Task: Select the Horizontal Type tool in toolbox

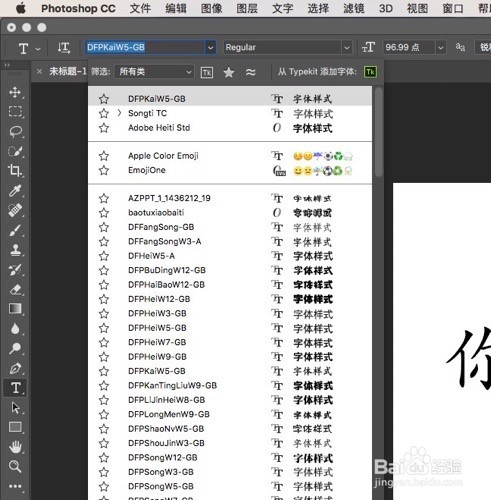Action: [x=15, y=388]
